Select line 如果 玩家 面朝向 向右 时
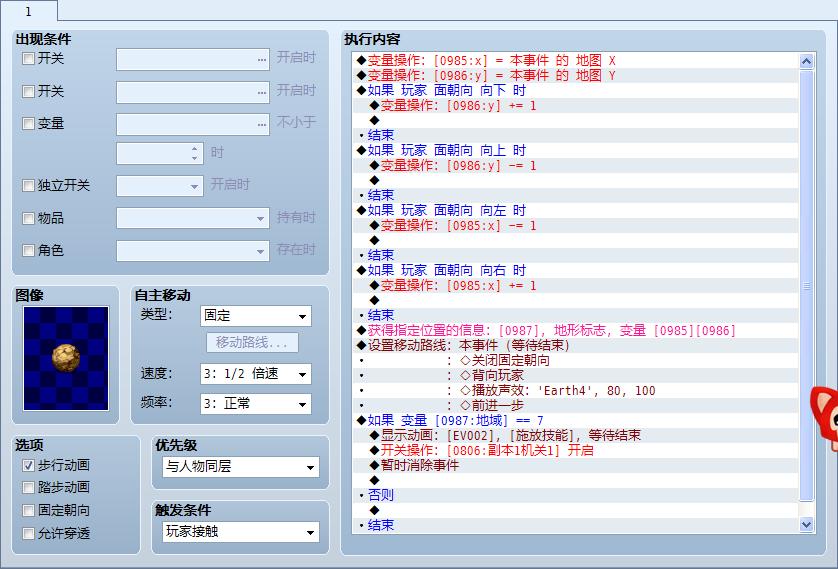Image resolution: width=838 pixels, height=569 pixels. [x=577, y=270]
